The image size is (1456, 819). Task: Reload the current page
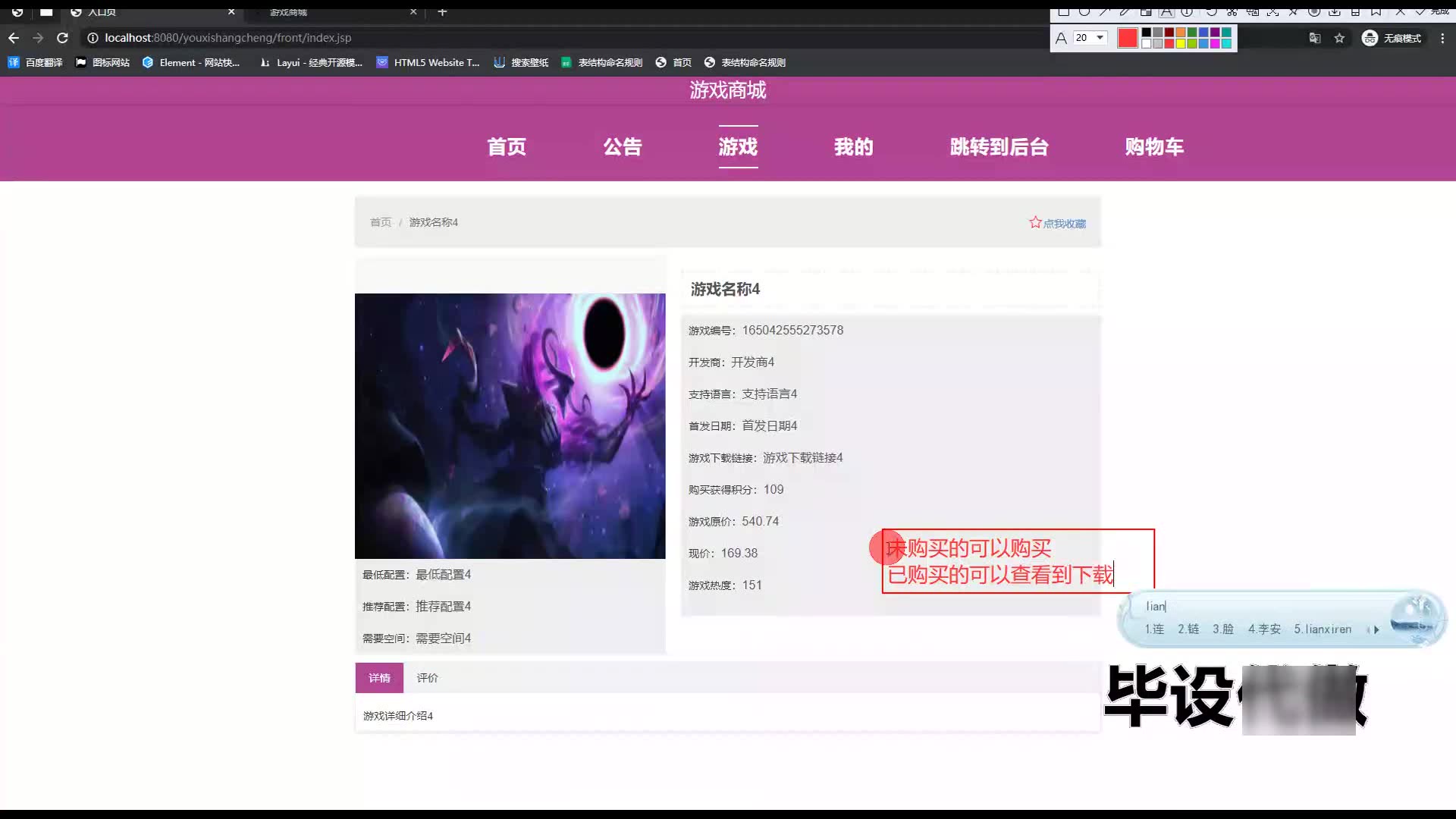[62, 38]
